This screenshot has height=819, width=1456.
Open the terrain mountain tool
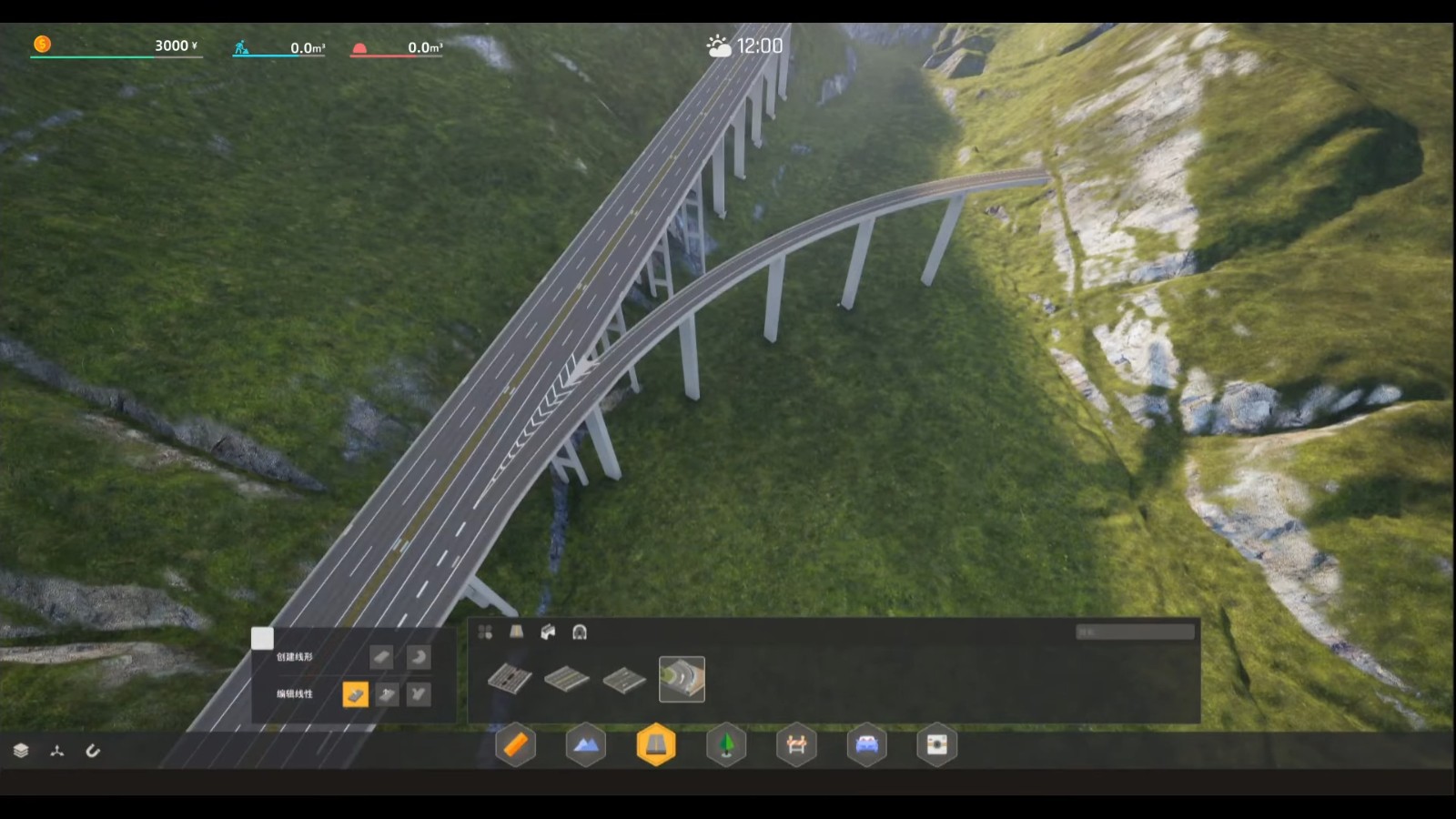[x=585, y=745]
